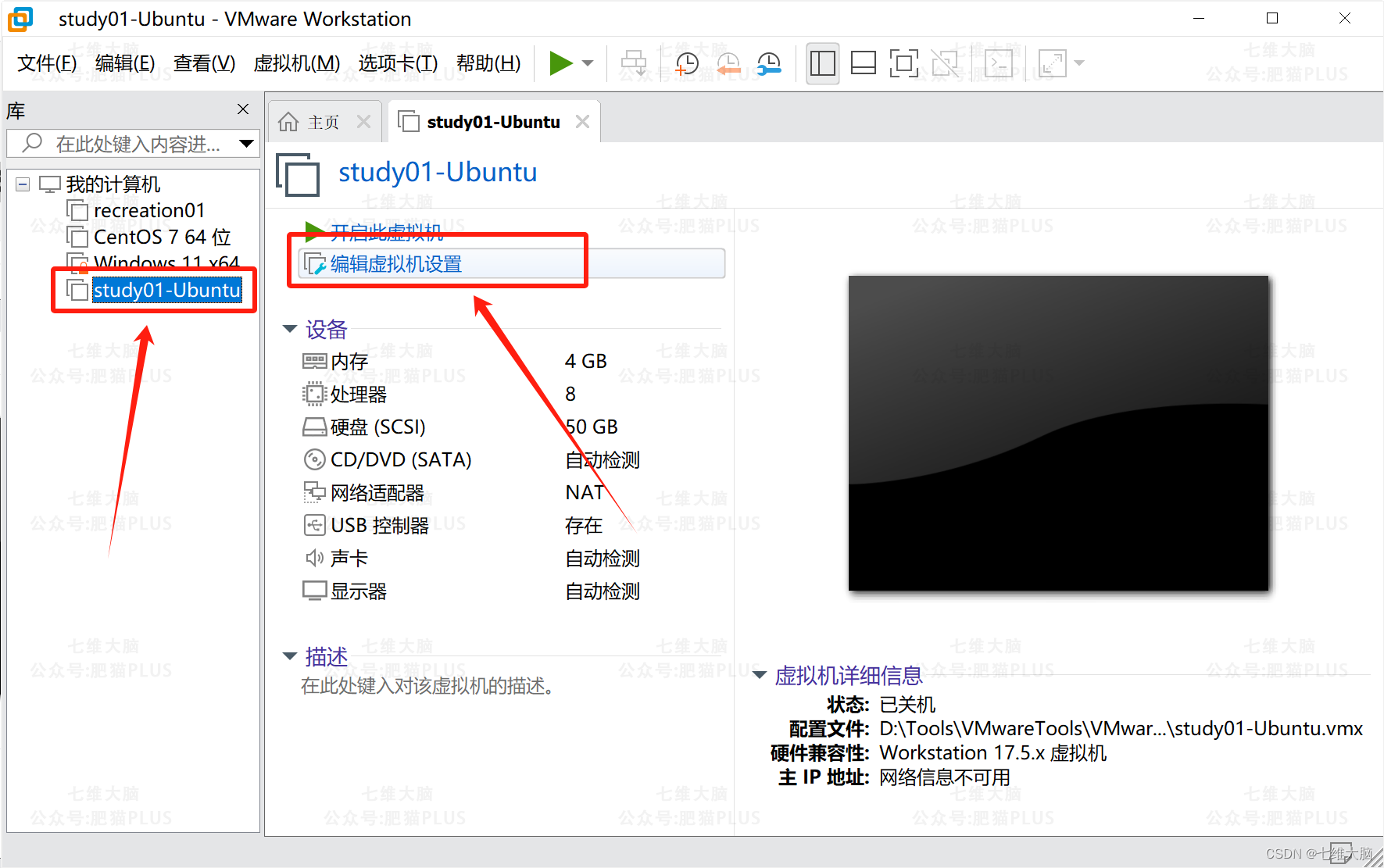Click the USB 控制器 icon
Screen dimensions: 1384x868
(x=314, y=525)
